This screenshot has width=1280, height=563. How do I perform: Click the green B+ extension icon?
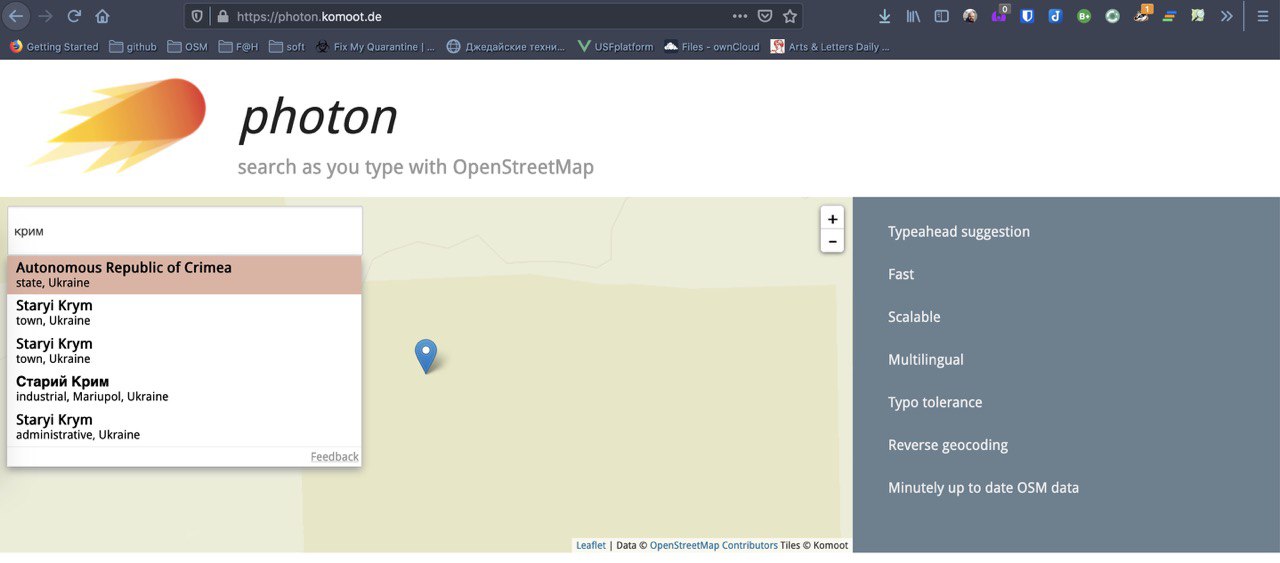1084,16
